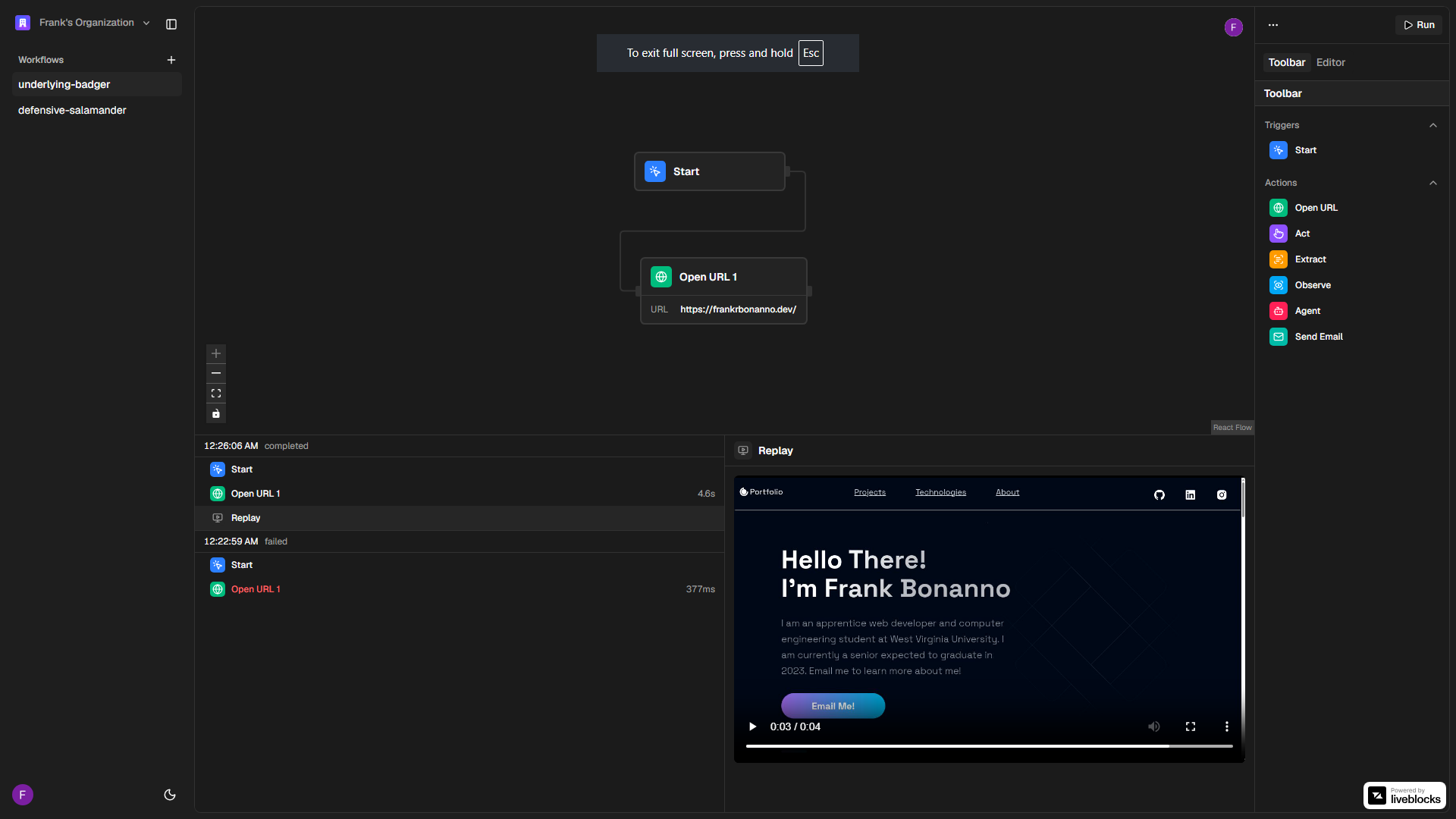Run the workflow
Viewport: 1456px width, 819px height.
point(1419,25)
